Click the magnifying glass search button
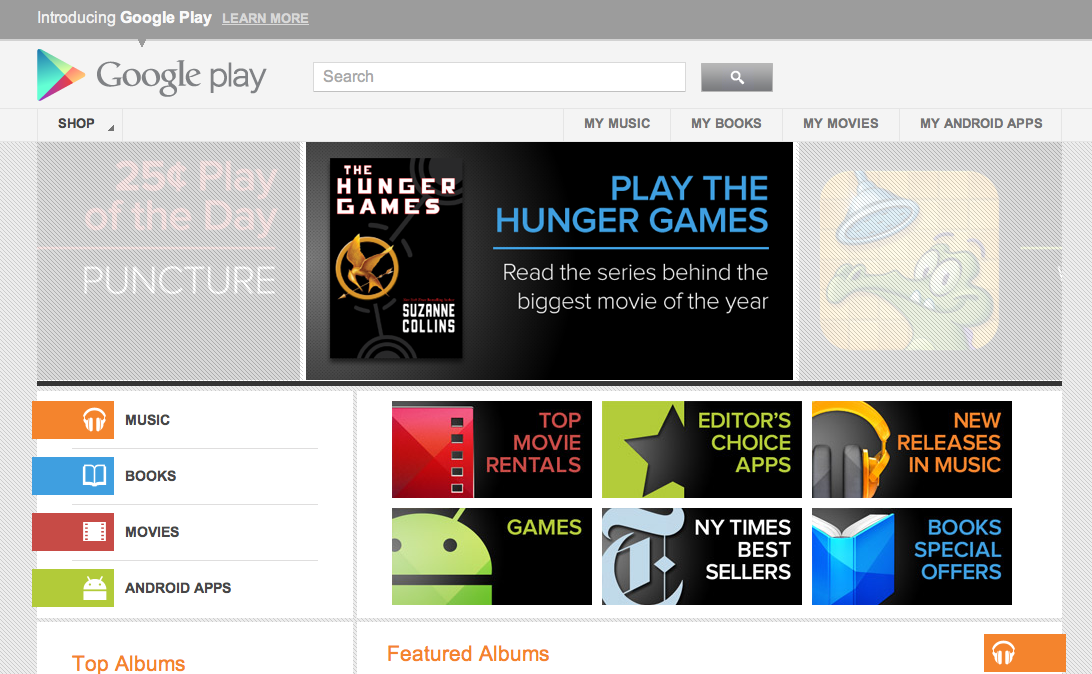The width and height of the screenshot is (1092, 674). pyautogui.click(x=736, y=77)
